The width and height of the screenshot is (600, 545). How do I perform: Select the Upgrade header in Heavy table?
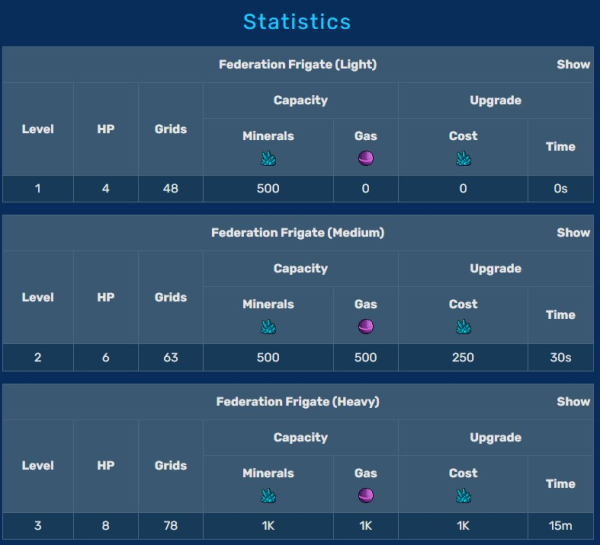click(x=495, y=437)
